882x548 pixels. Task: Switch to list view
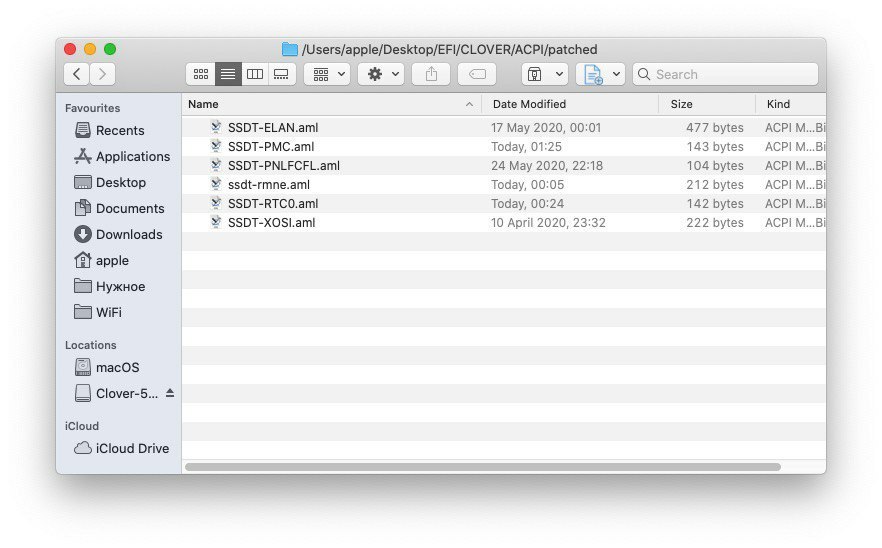point(228,74)
